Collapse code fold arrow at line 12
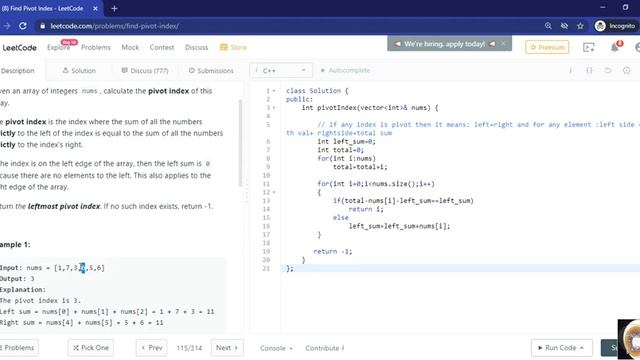The width and height of the screenshot is (640, 360). click(x=274, y=192)
